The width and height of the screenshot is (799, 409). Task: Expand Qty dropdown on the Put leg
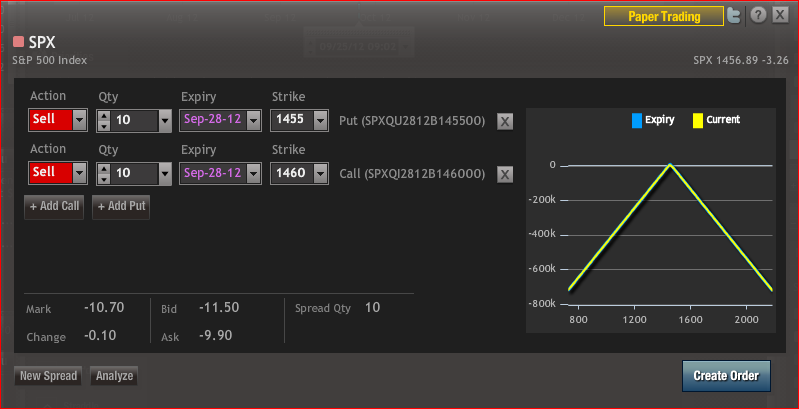coord(165,121)
